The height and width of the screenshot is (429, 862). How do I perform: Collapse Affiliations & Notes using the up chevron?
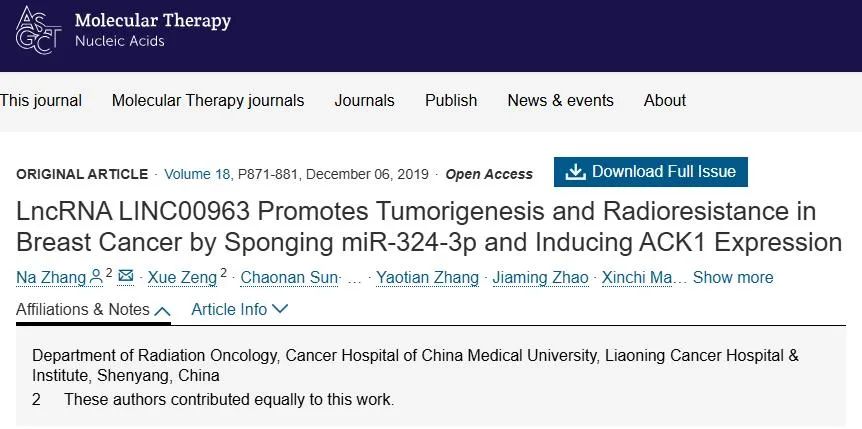pyautogui.click(x=162, y=311)
